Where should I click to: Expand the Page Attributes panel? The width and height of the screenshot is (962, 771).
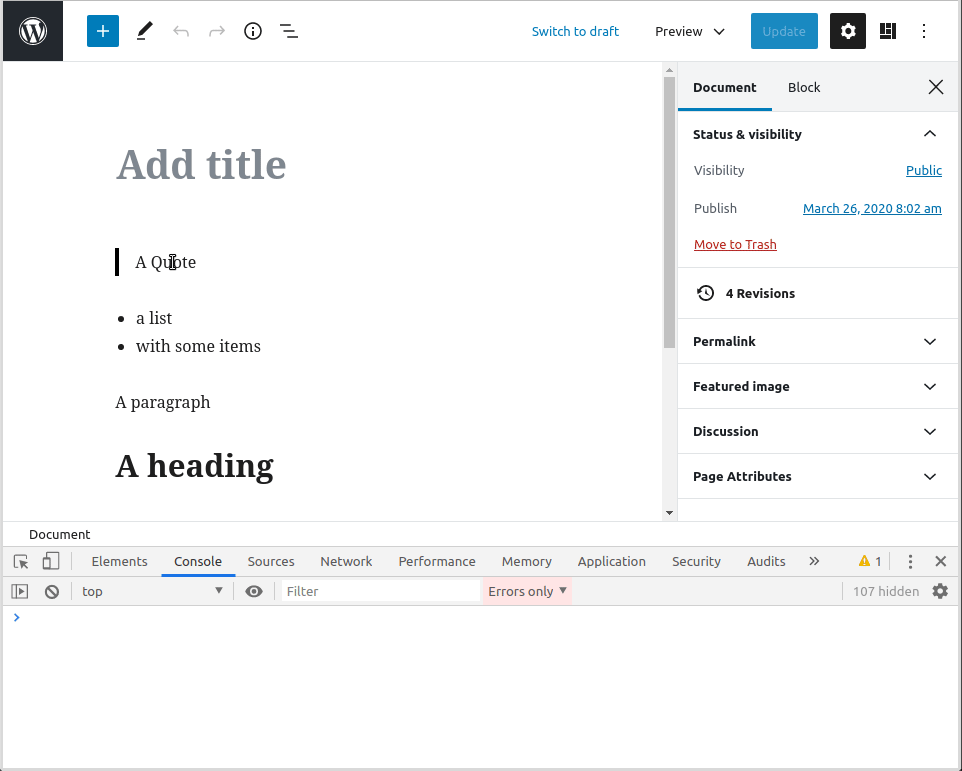[x=818, y=477]
